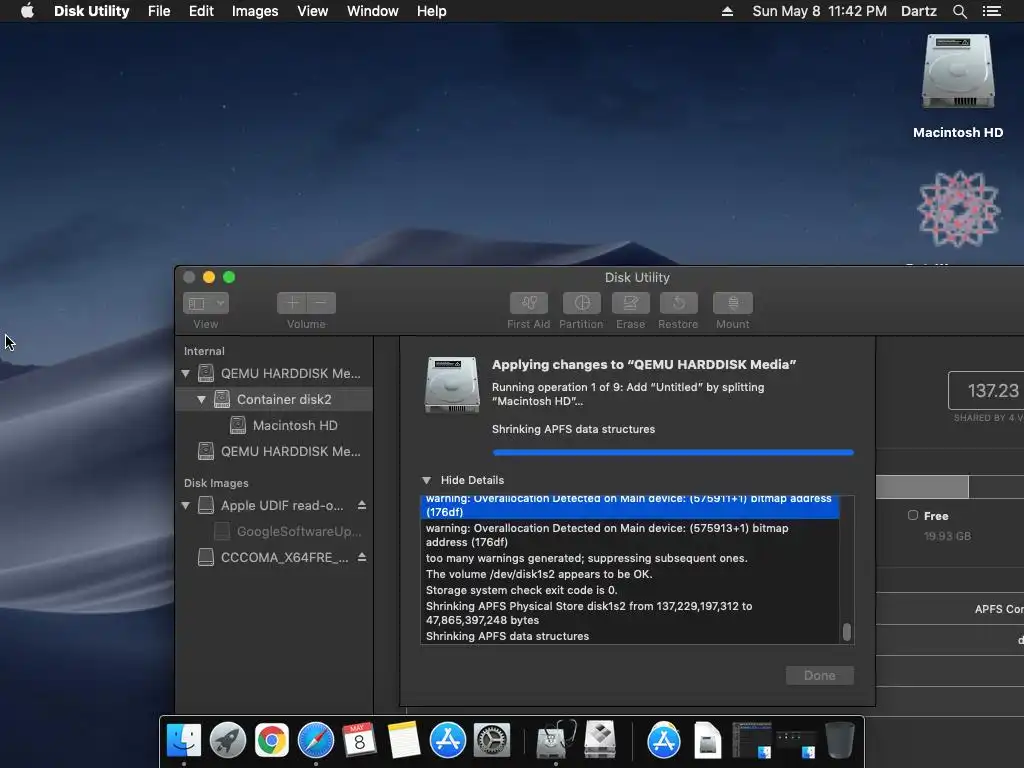1024x768 pixels.
Task: Open the Apple menu
Action: point(27,11)
